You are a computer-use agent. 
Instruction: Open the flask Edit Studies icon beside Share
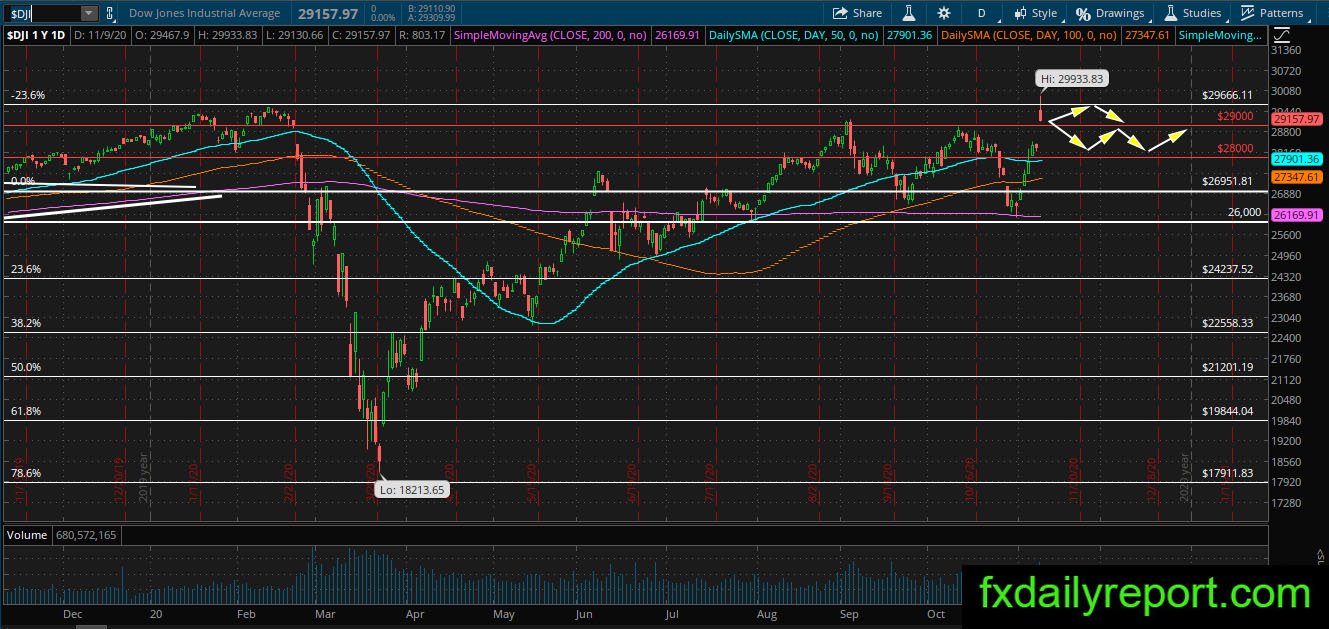tap(910, 13)
